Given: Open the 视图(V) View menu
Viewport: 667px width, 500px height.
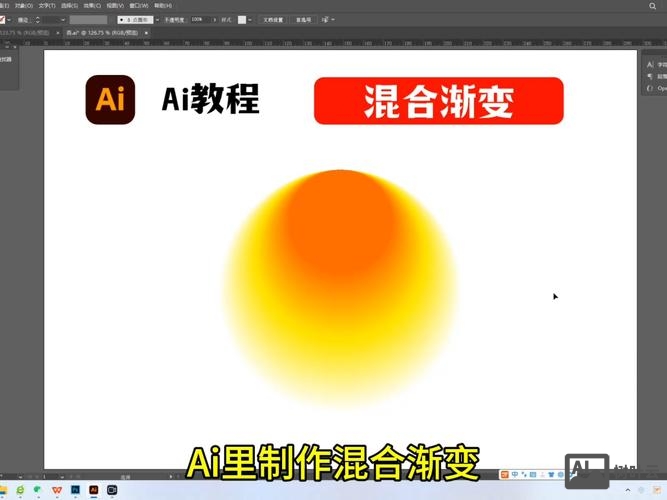Looking at the screenshot, I should click(115, 6).
